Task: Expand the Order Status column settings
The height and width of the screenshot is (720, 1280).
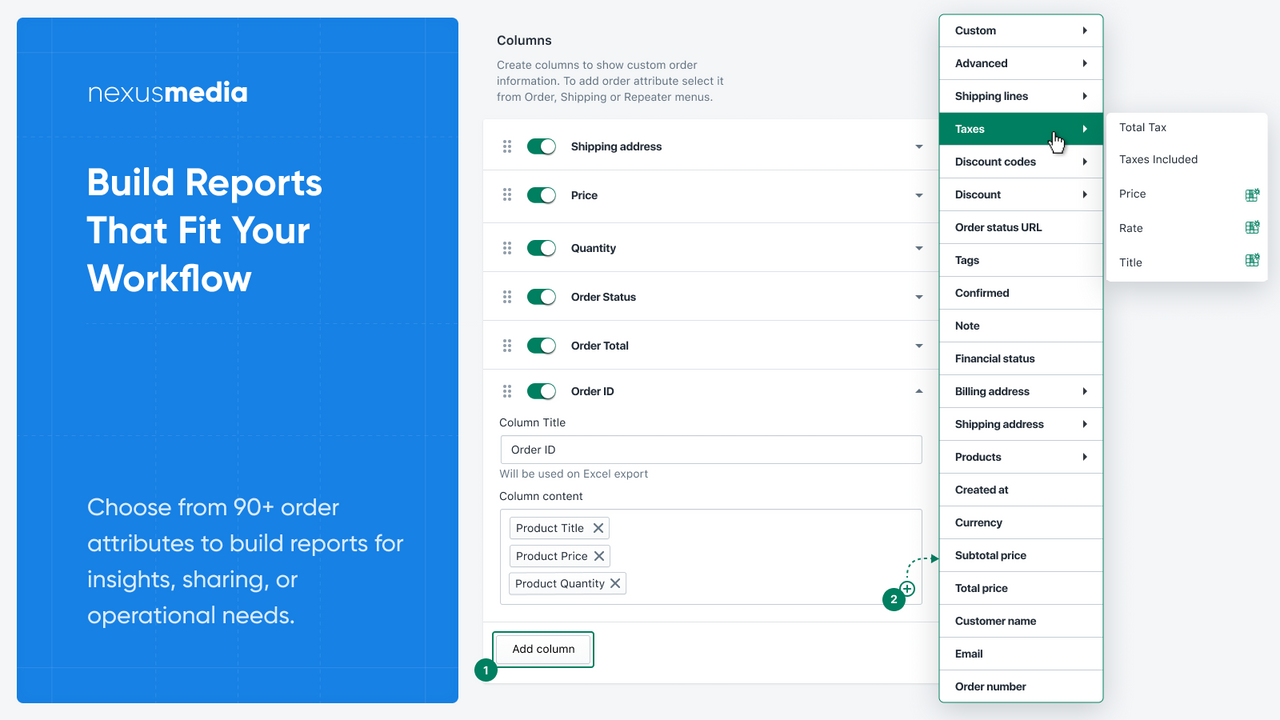Action: (x=919, y=297)
